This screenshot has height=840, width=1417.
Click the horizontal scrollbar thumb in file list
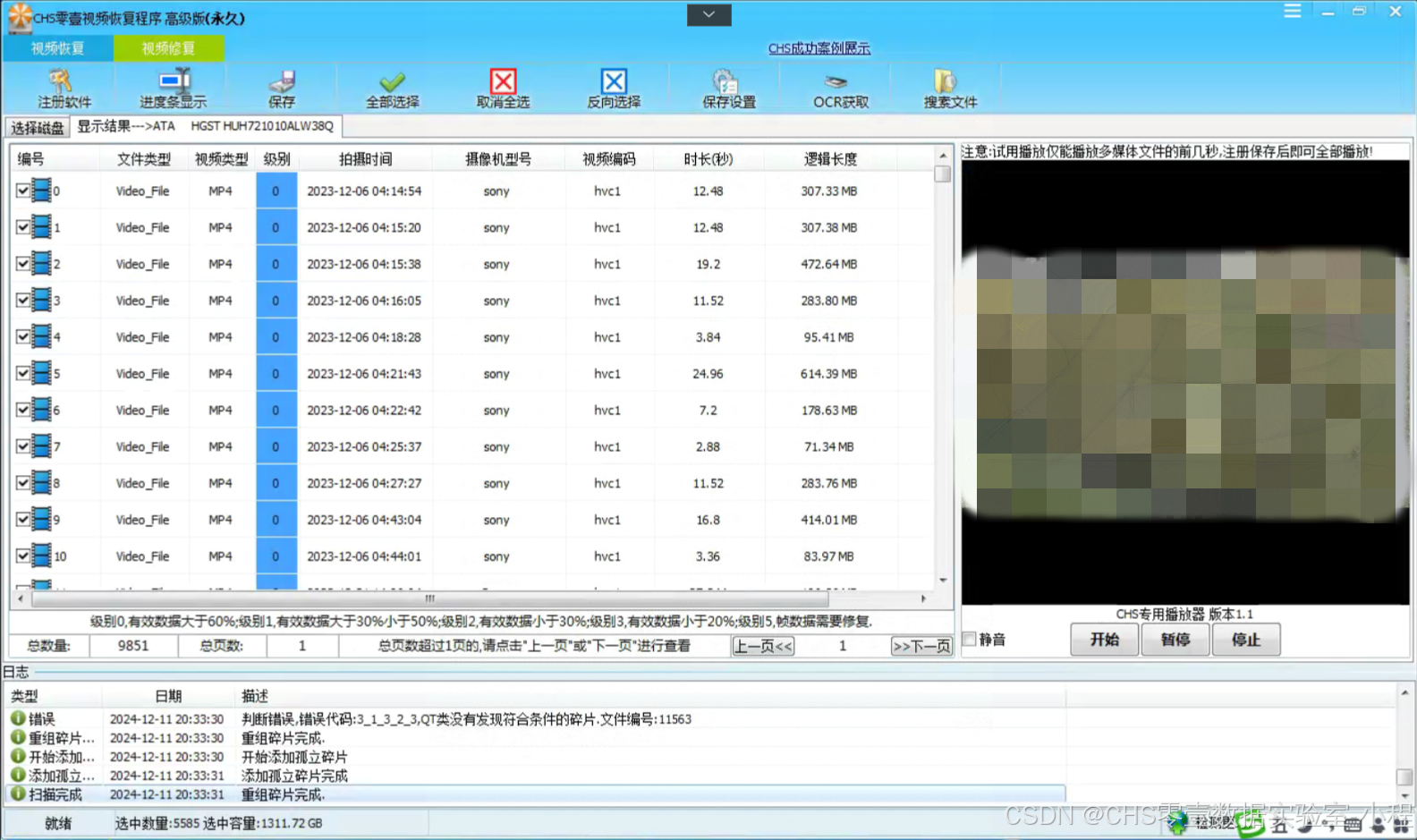(429, 598)
